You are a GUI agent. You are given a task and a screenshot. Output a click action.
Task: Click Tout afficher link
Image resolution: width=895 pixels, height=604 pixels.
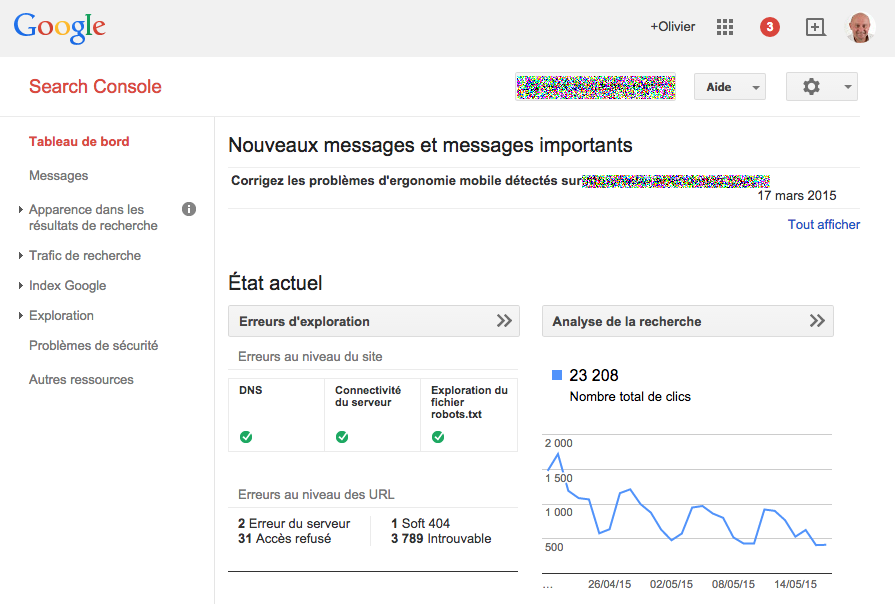pos(824,224)
